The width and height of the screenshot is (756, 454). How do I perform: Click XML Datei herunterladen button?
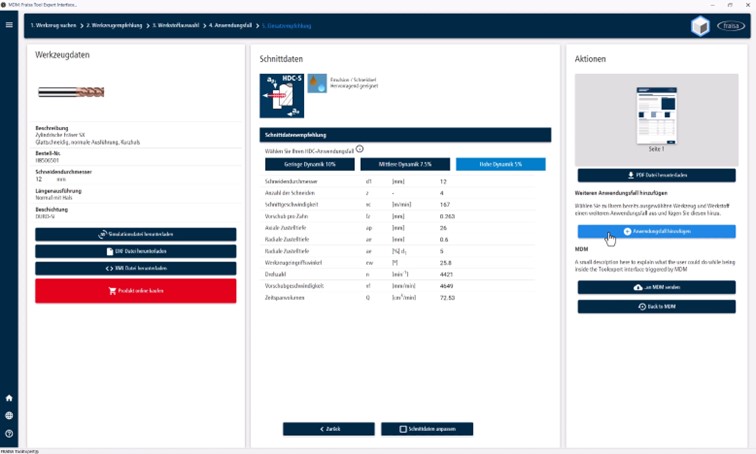coord(135,268)
